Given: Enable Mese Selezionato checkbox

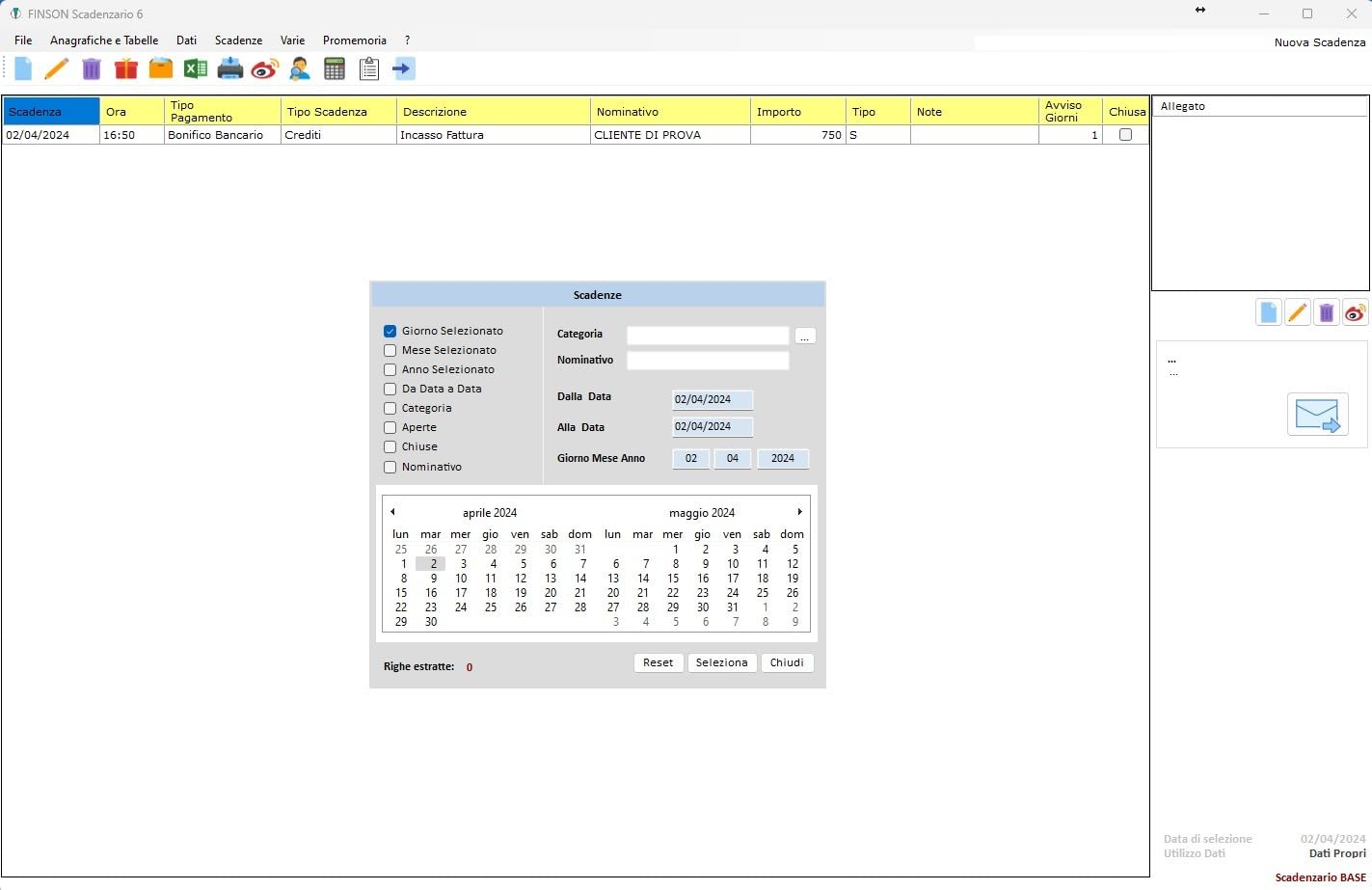Looking at the screenshot, I should [390, 350].
